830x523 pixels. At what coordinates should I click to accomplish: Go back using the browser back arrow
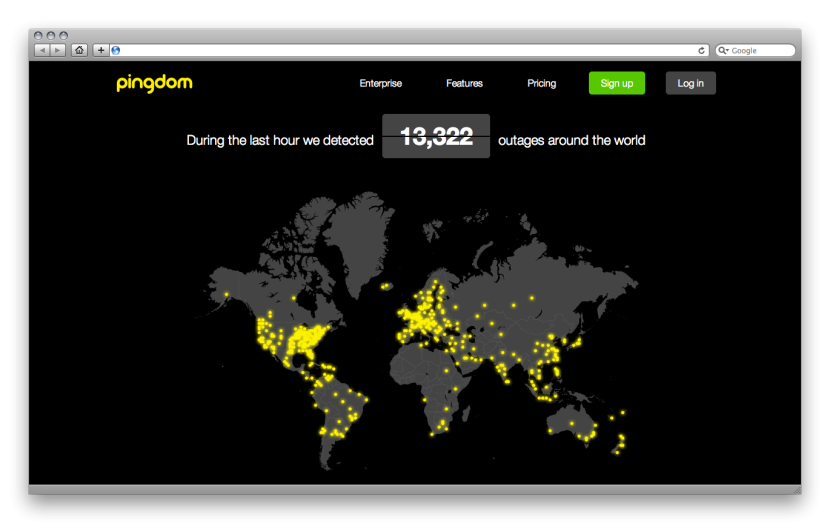click(x=42, y=50)
